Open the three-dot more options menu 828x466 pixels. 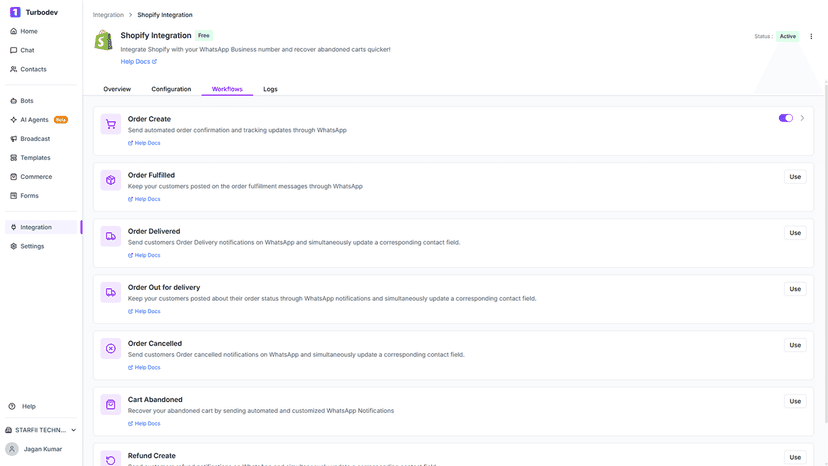click(x=811, y=36)
